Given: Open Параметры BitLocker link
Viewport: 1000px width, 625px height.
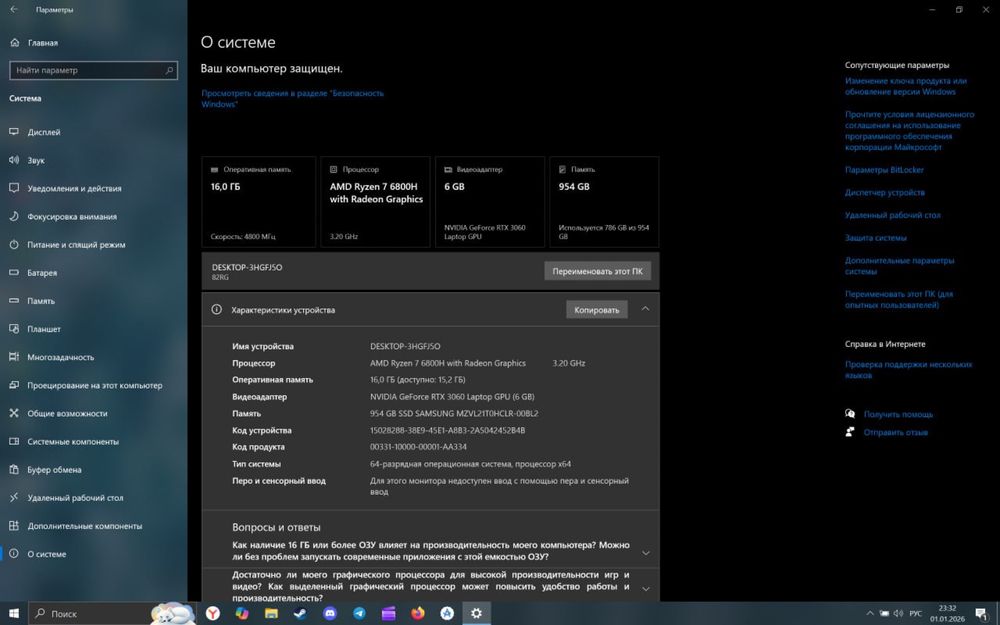Looking at the screenshot, I should (884, 170).
